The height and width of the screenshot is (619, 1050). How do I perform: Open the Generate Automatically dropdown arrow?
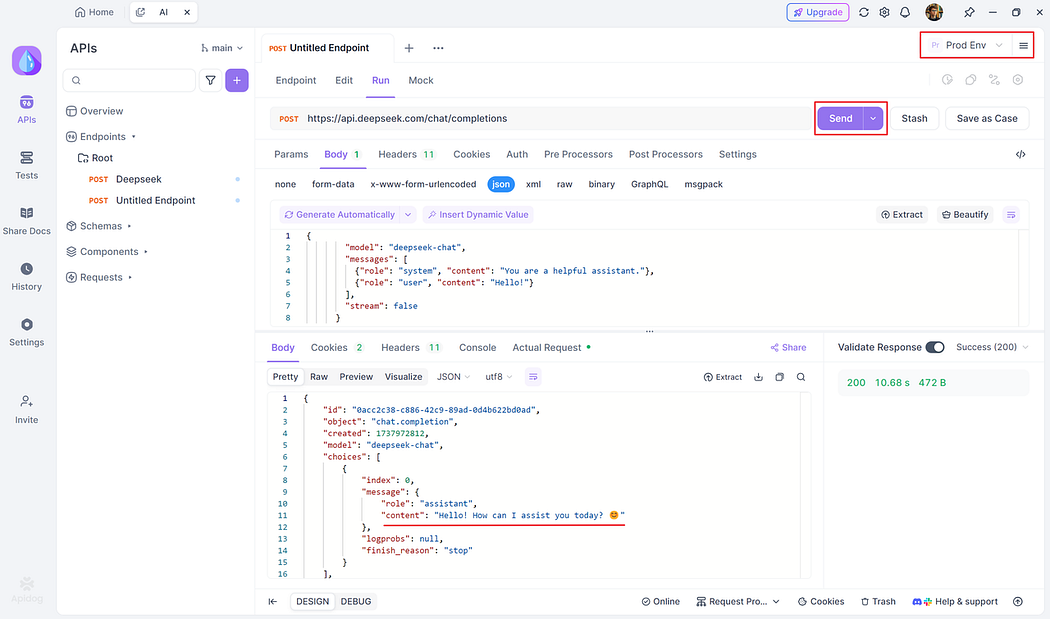pos(408,214)
